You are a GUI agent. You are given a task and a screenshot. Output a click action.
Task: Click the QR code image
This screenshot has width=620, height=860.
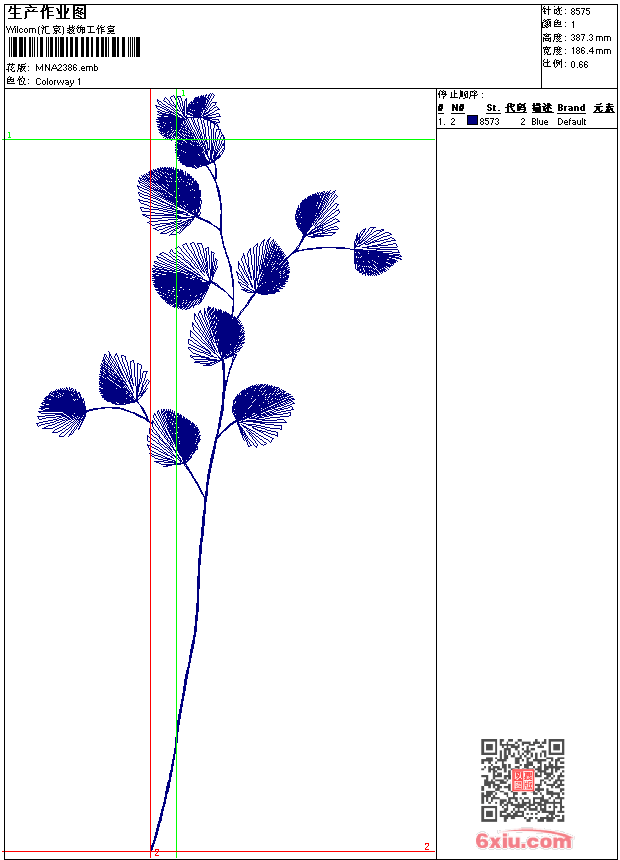pos(523,780)
